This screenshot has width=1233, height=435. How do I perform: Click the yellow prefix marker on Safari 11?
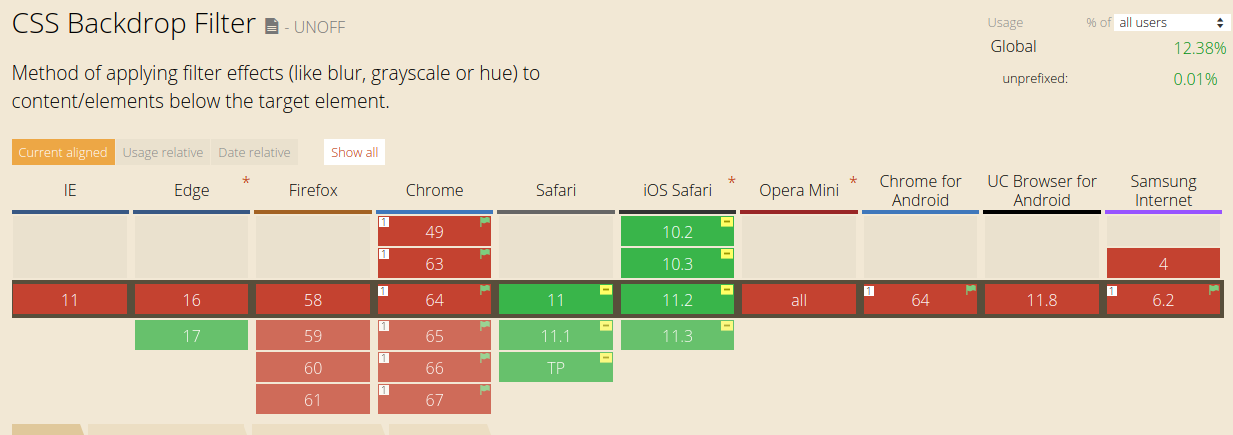click(x=606, y=290)
